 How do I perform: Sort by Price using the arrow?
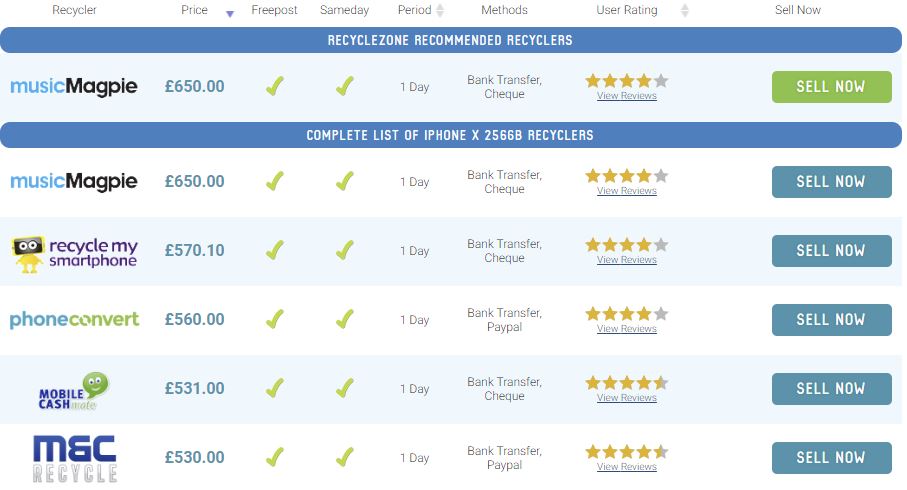230,13
